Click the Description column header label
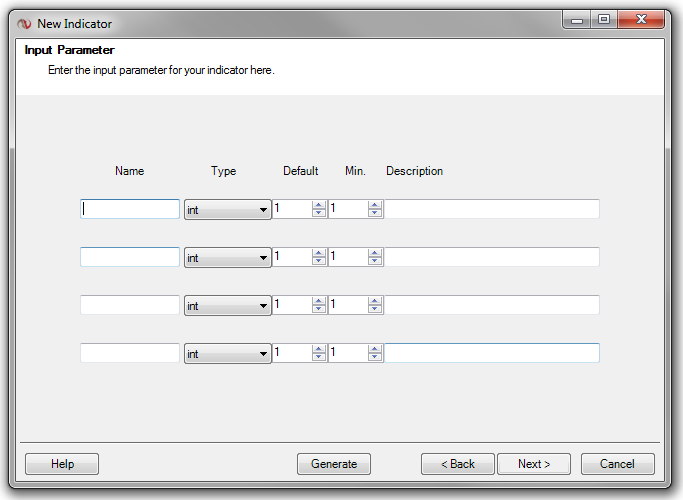Viewport: 683px width, 500px height. click(x=414, y=171)
